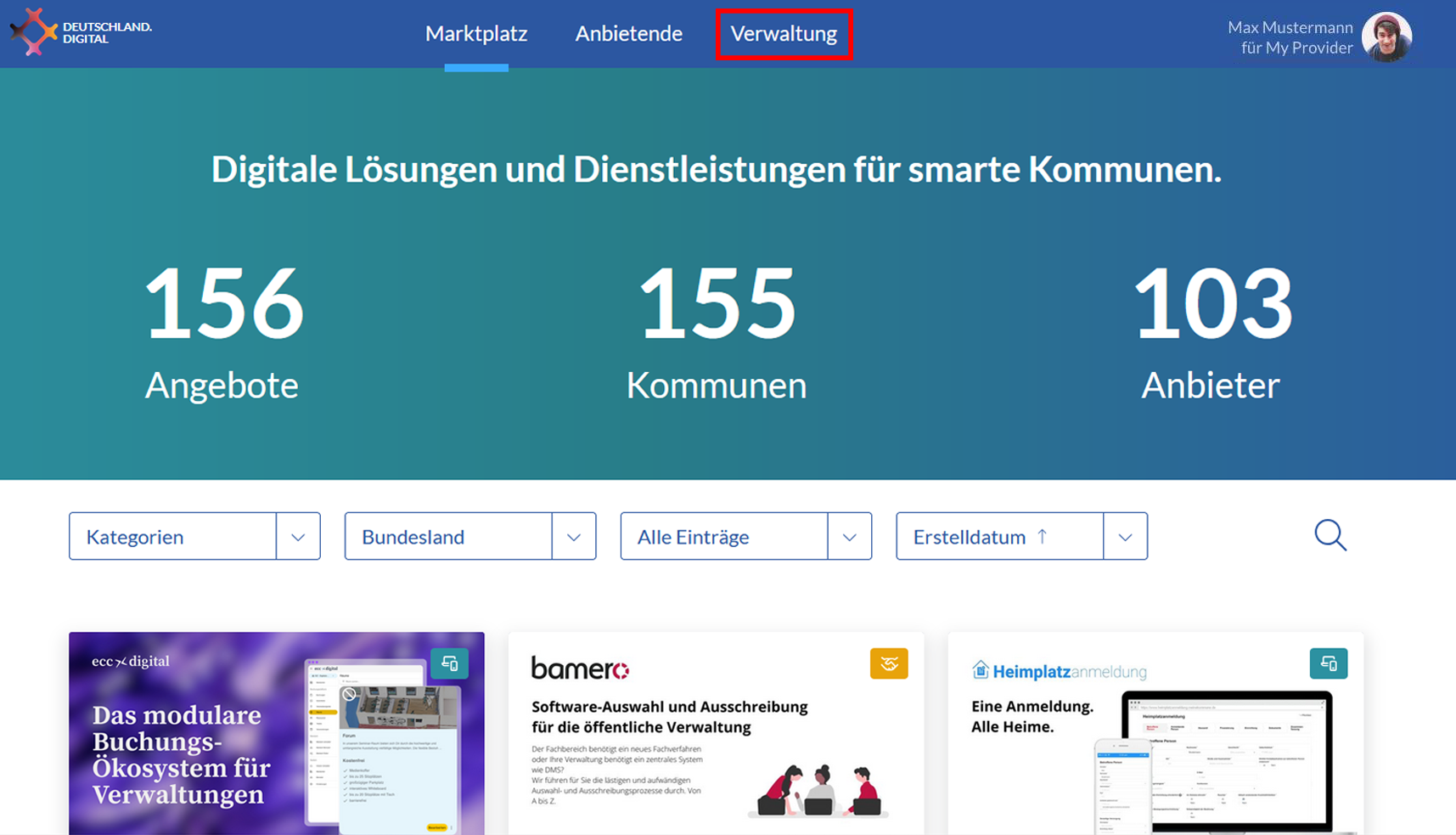Click yellow handshake badge on bamero card
1456x835 pixels.
[888, 663]
